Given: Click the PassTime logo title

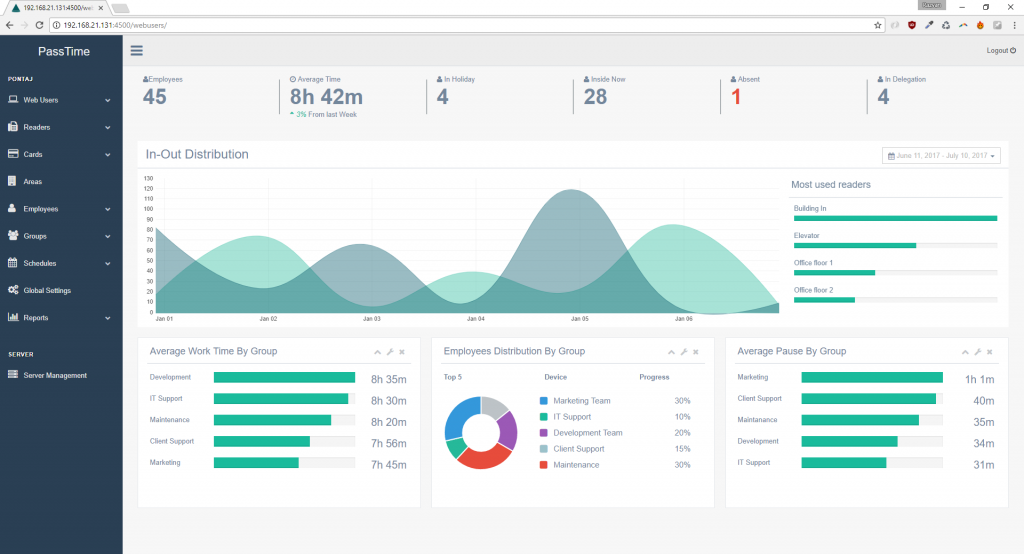Looking at the screenshot, I should click(63, 51).
